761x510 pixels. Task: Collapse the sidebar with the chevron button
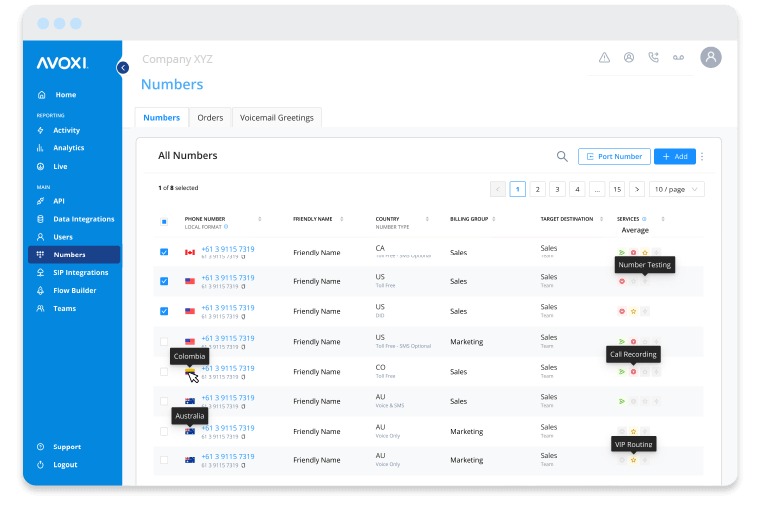(x=123, y=67)
